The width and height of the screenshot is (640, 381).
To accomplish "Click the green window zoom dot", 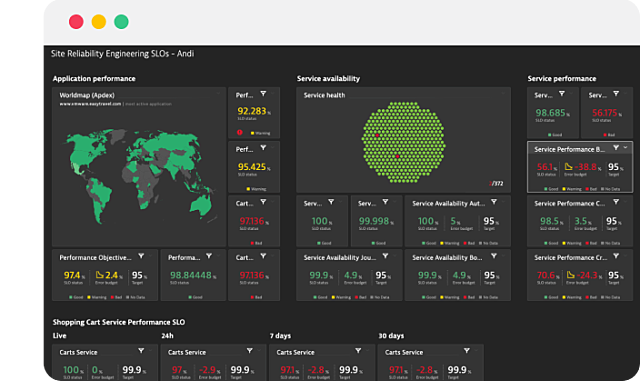I will click(x=121, y=22).
